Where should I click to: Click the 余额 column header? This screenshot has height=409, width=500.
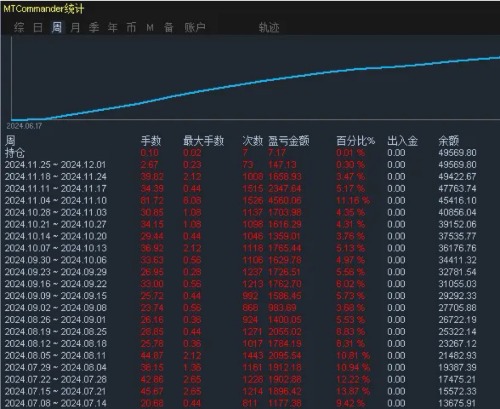click(449, 141)
